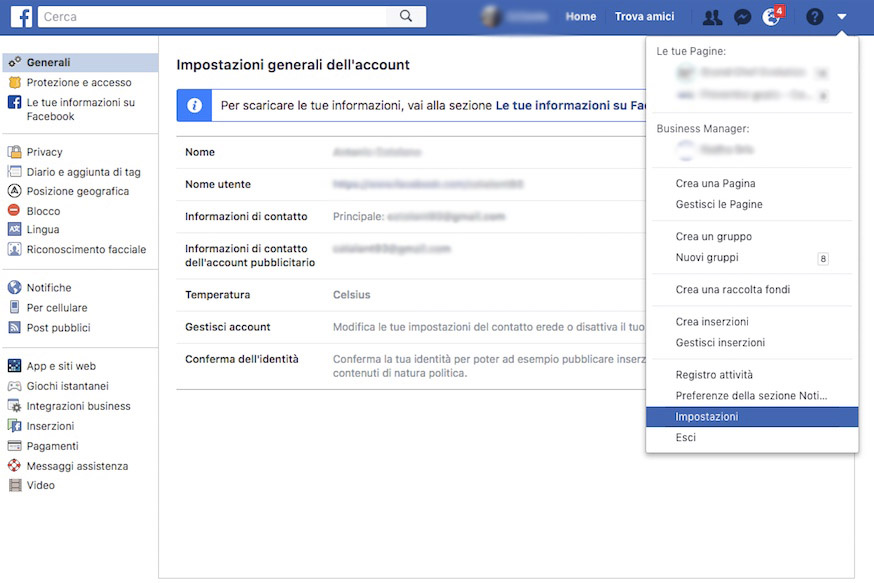Click the search magnifier button

[x=406, y=16]
